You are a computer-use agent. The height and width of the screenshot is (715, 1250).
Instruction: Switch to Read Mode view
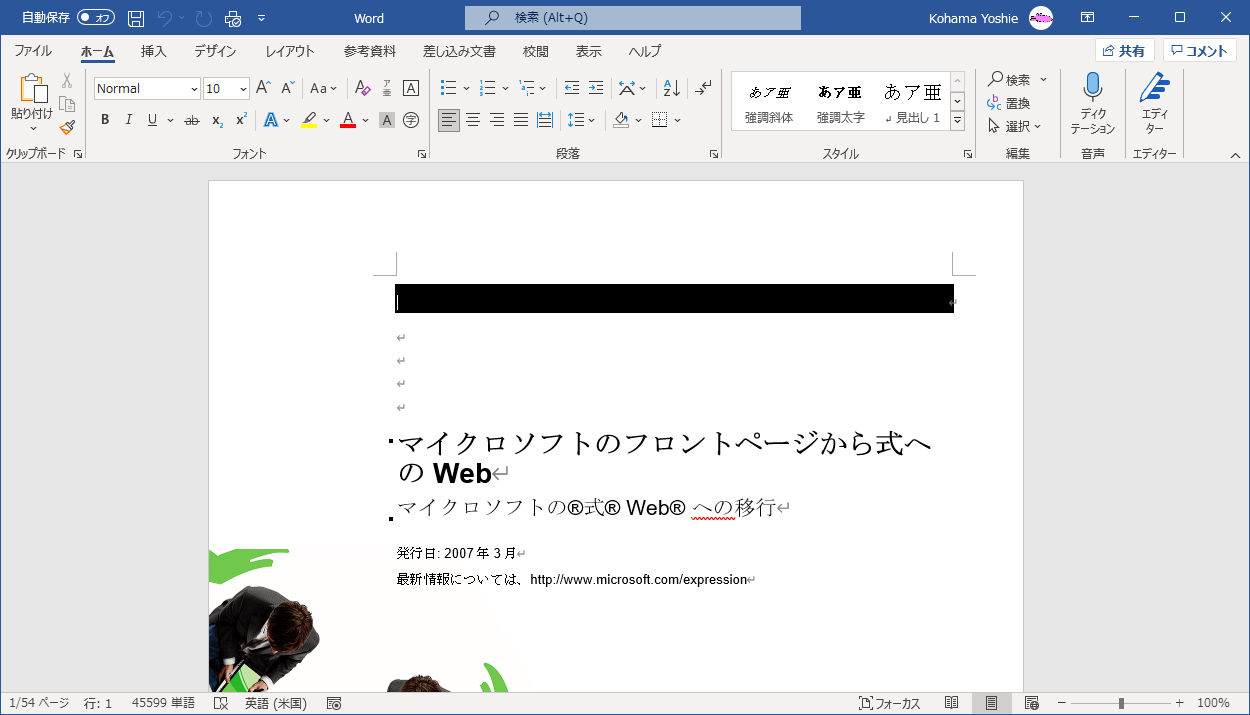click(x=952, y=703)
